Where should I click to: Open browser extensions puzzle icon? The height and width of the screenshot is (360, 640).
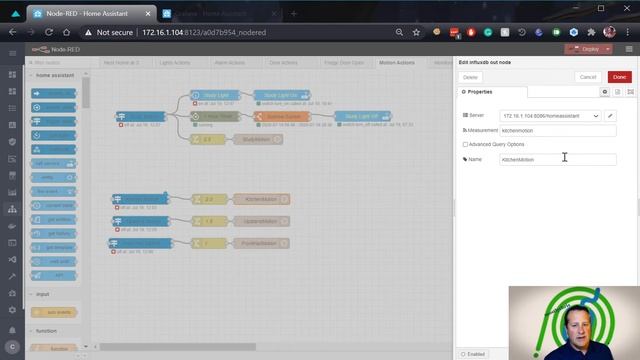(x=591, y=32)
